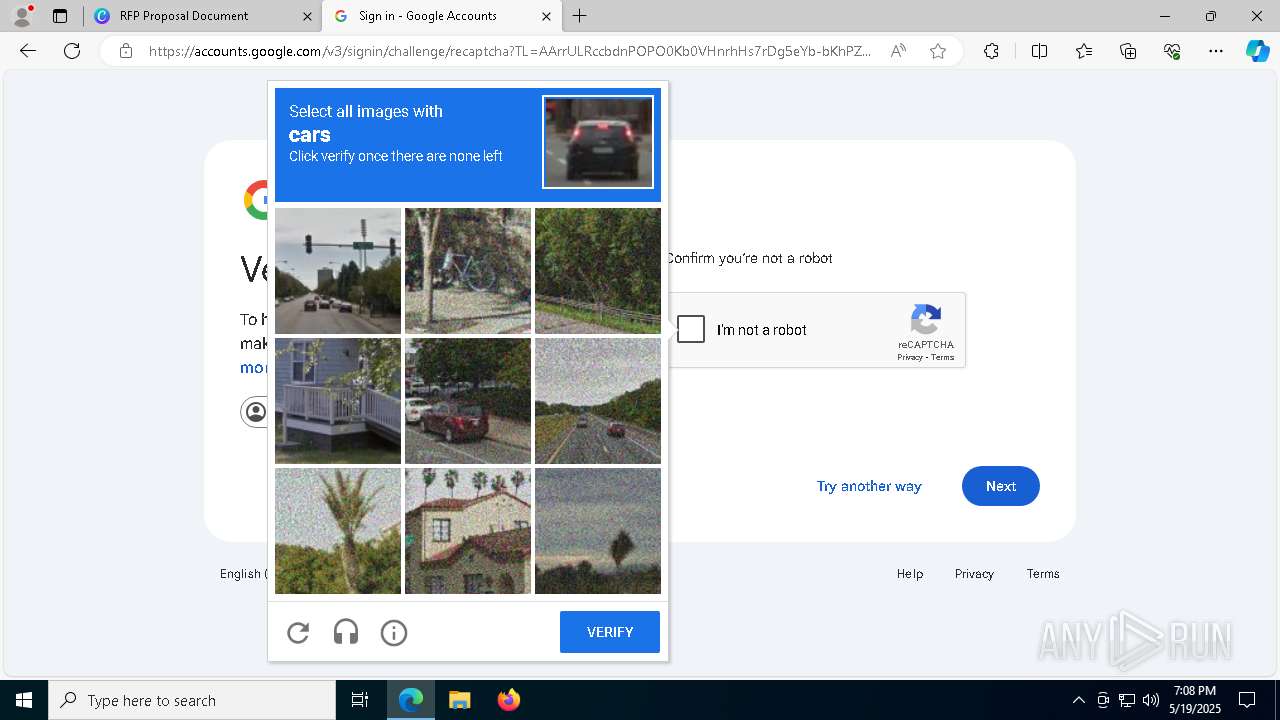Open the footer Terms link
This screenshot has height=720, width=1280.
pos(1043,573)
